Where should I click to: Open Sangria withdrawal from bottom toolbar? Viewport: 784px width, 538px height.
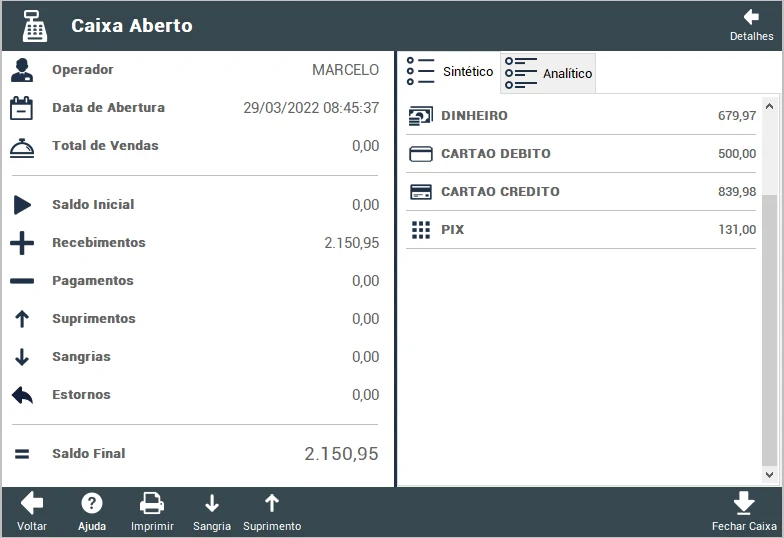click(x=212, y=512)
